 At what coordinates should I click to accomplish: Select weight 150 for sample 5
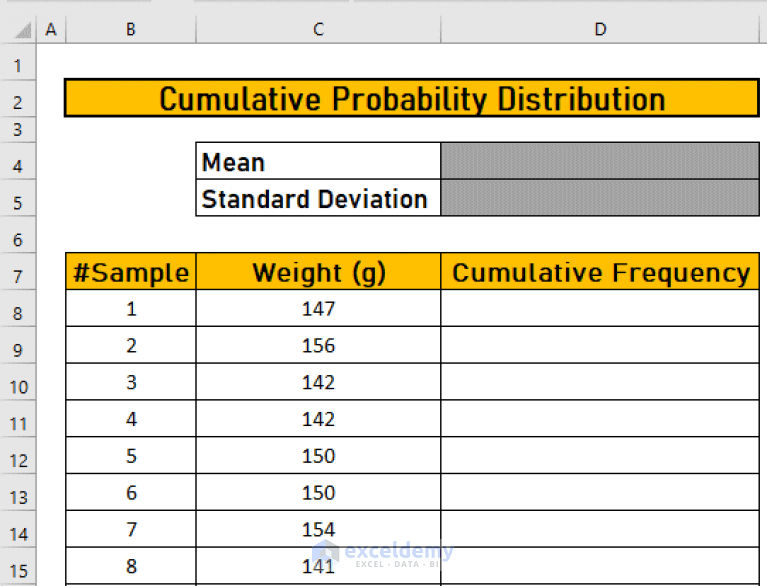[x=318, y=455]
